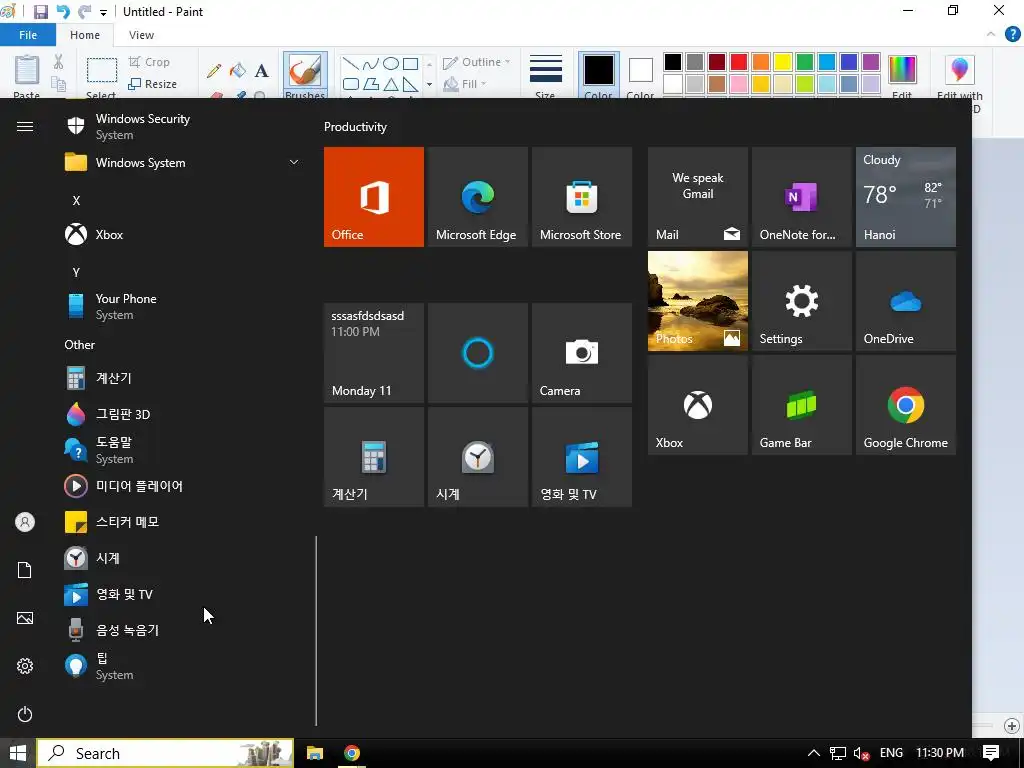1024x768 pixels.
Task: Click the Other group header
Action: point(80,345)
